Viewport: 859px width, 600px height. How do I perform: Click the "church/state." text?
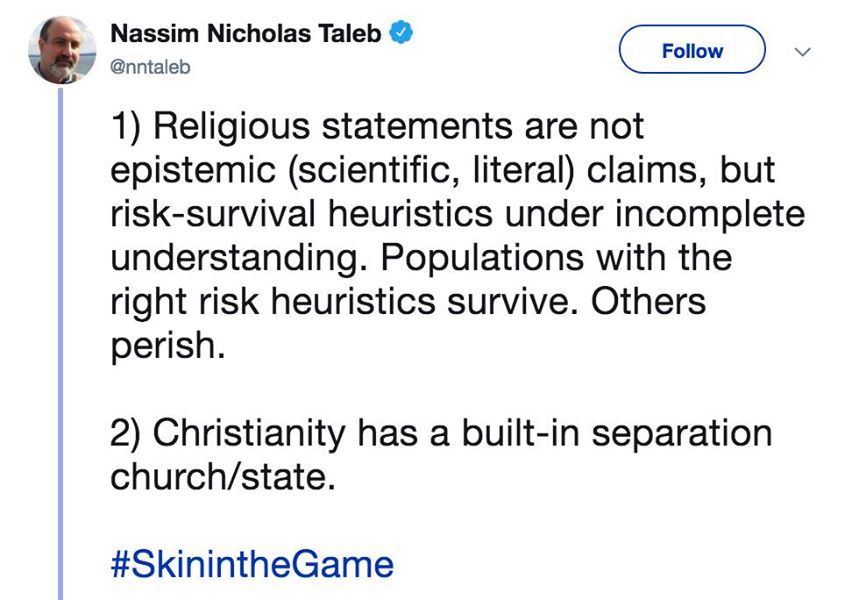220,477
